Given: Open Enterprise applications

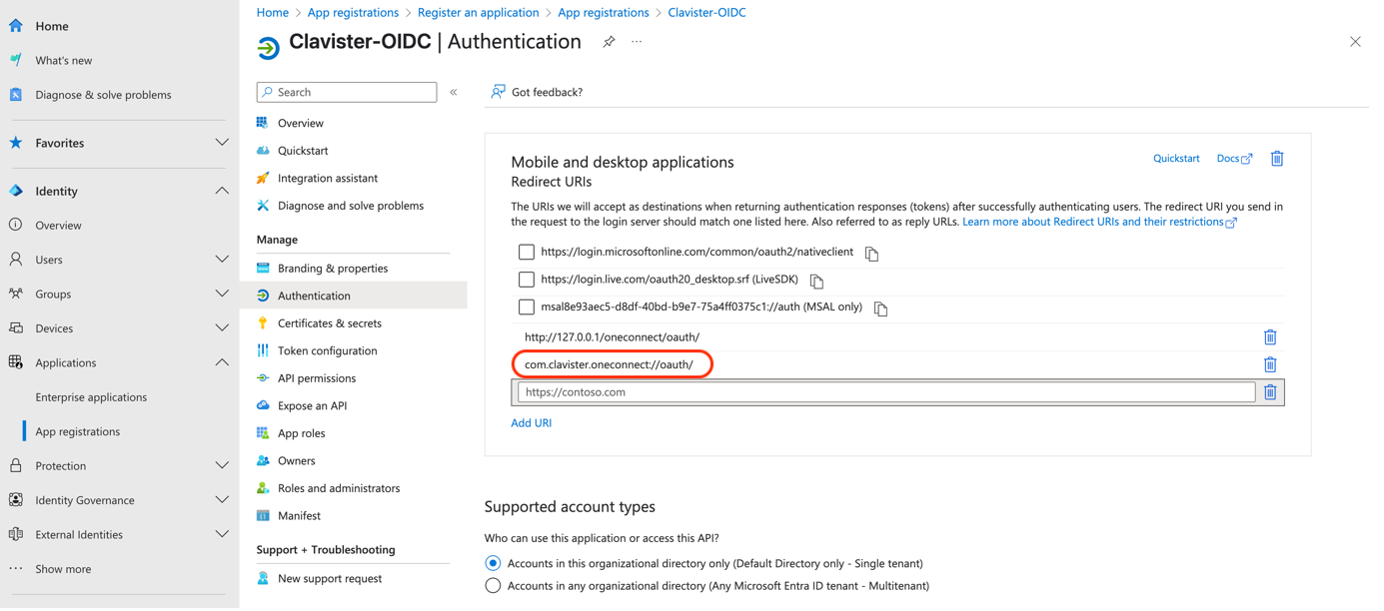Looking at the screenshot, I should [x=91, y=397].
